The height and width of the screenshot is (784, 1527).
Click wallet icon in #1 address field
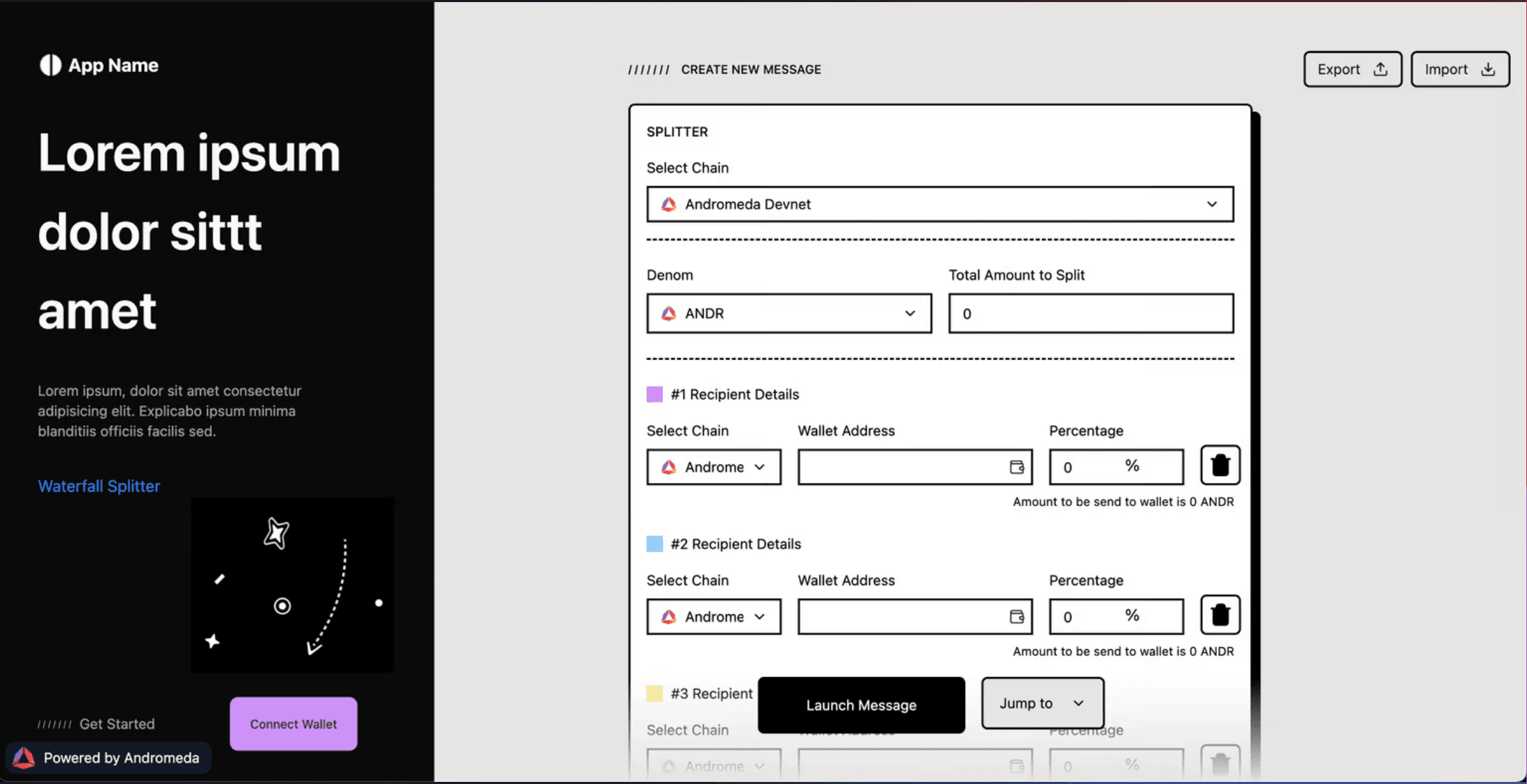(1017, 467)
